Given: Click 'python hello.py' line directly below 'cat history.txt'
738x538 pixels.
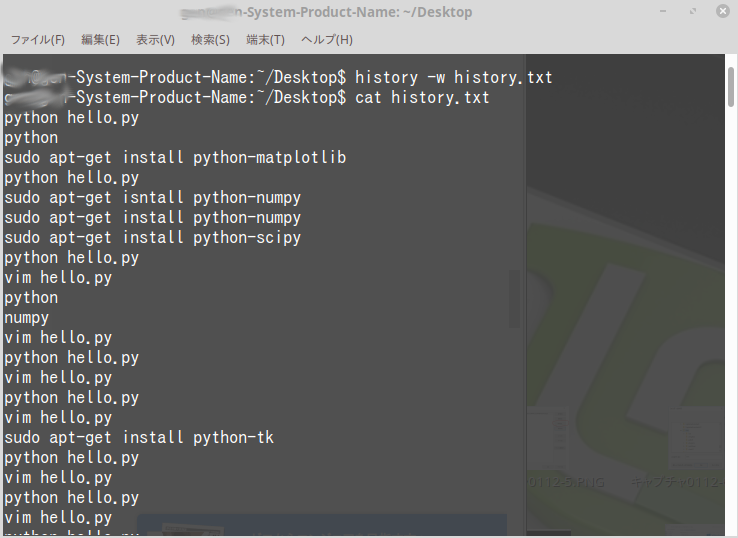Looking at the screenshot, I should pos(72,118).
